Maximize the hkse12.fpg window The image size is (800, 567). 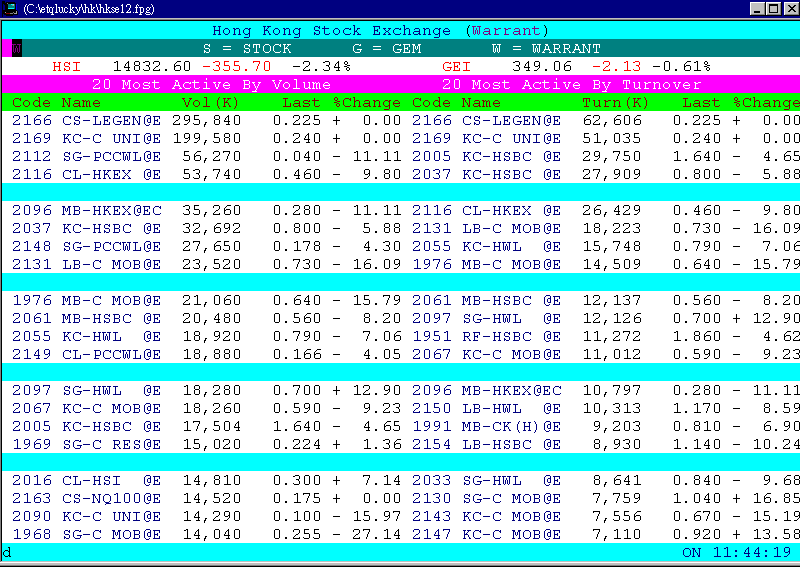(x=773, y=9)
